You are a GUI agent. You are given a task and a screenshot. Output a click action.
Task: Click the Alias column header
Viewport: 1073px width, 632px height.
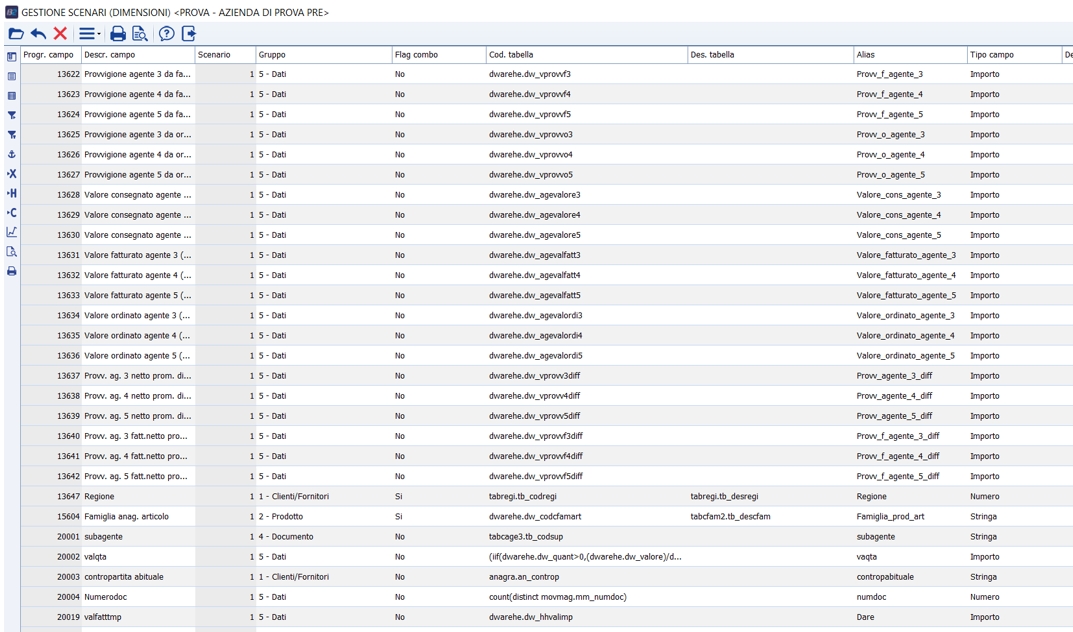click(x=910, y=55)
